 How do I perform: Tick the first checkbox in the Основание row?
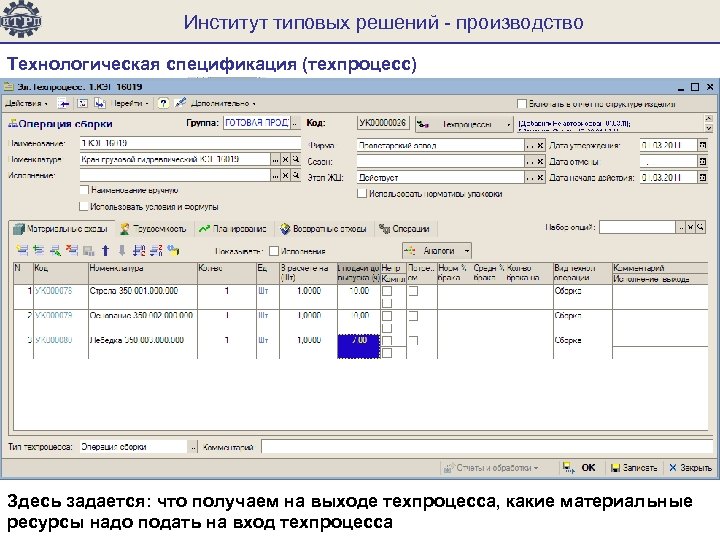387,316
